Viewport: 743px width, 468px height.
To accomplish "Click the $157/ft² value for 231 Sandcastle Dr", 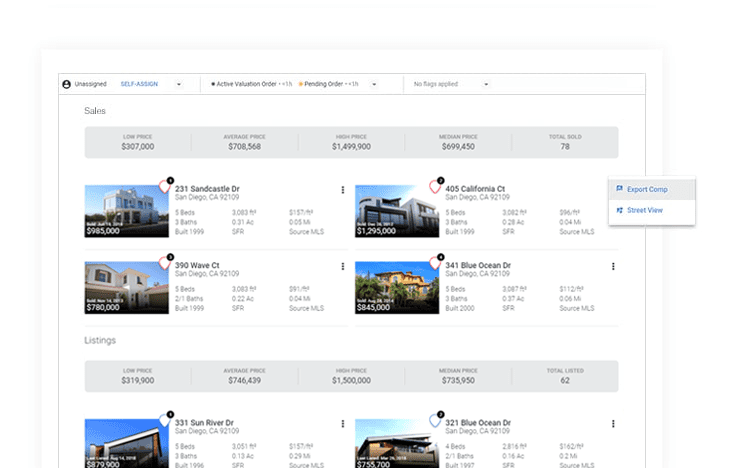I will click(x=301, y=213).
